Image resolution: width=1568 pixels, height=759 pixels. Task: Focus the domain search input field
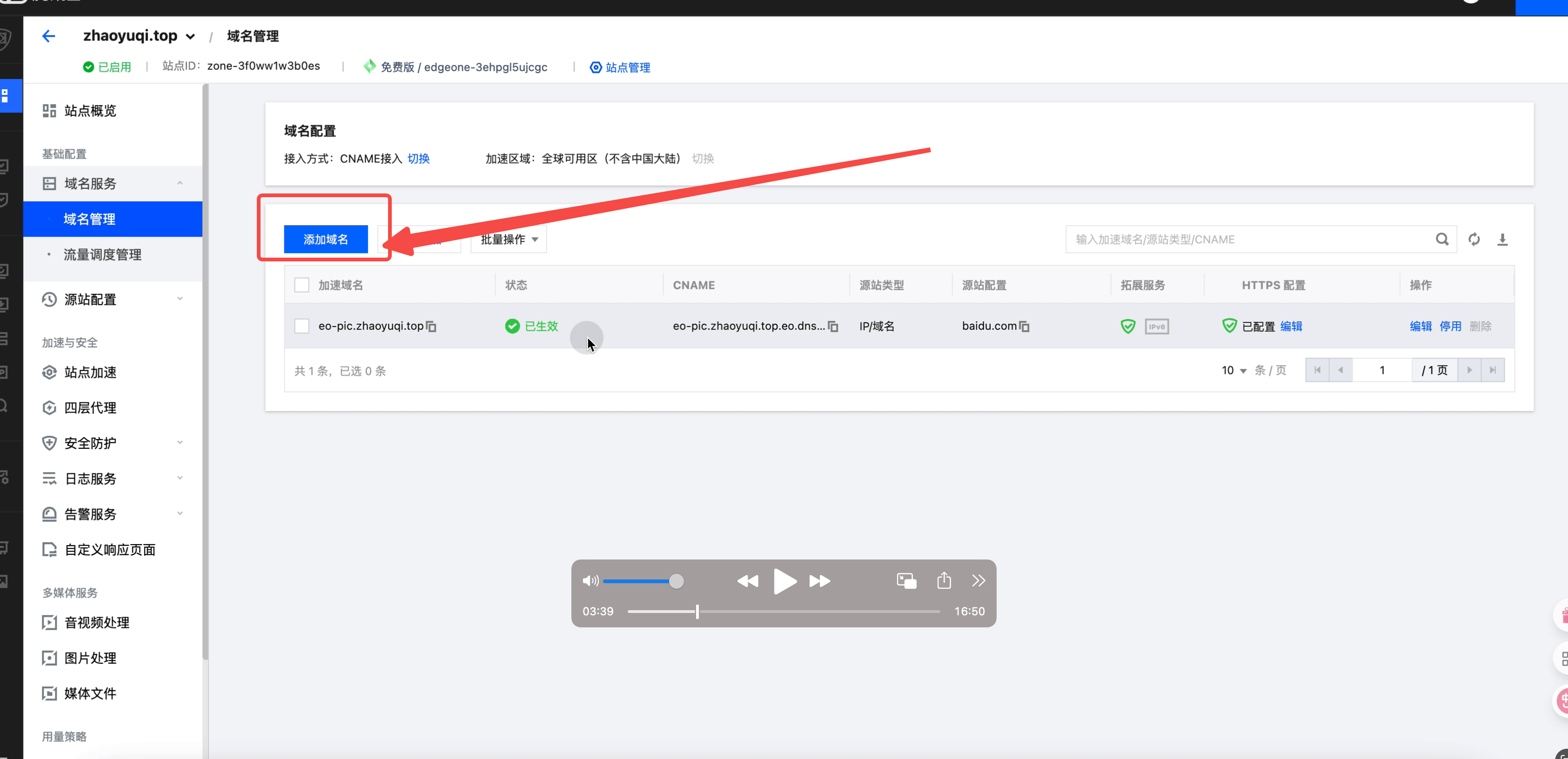point(1251,239)
